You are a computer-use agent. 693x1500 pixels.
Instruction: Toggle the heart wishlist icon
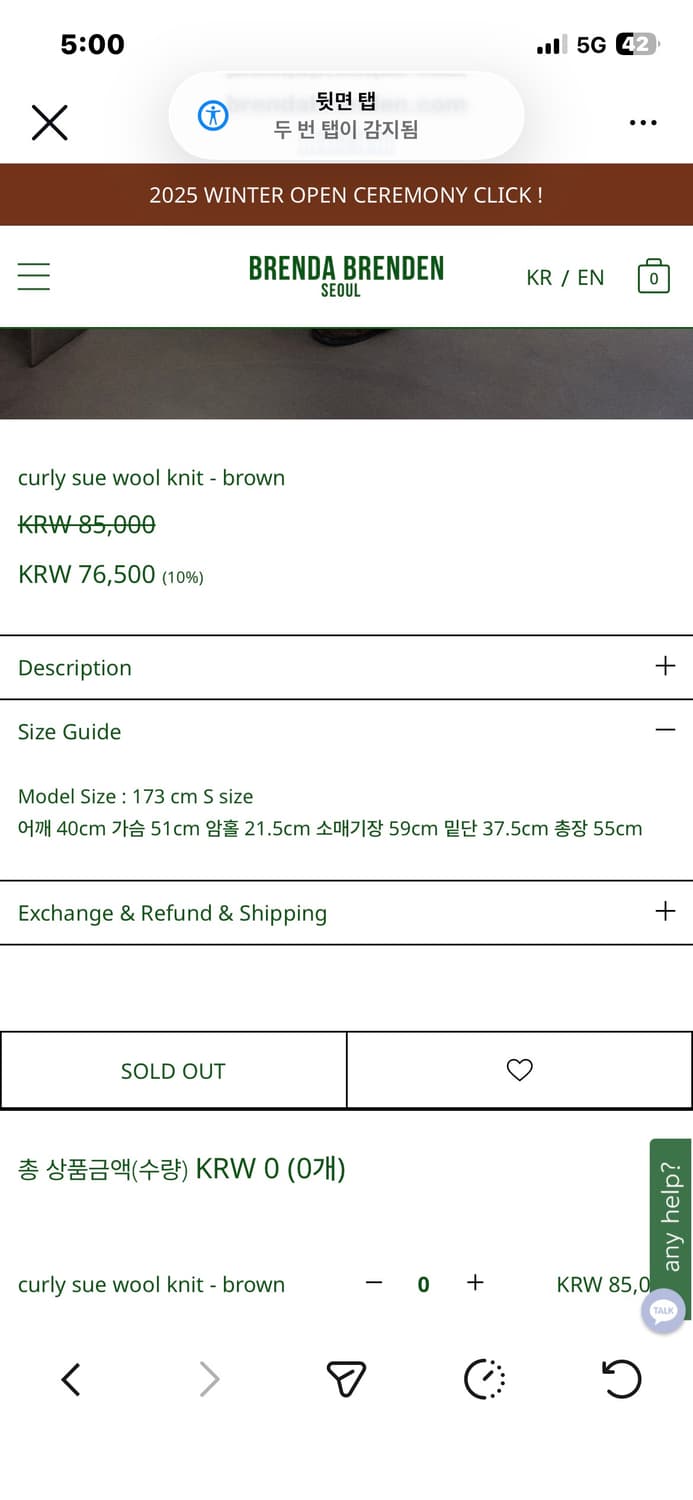(519, 1069)
